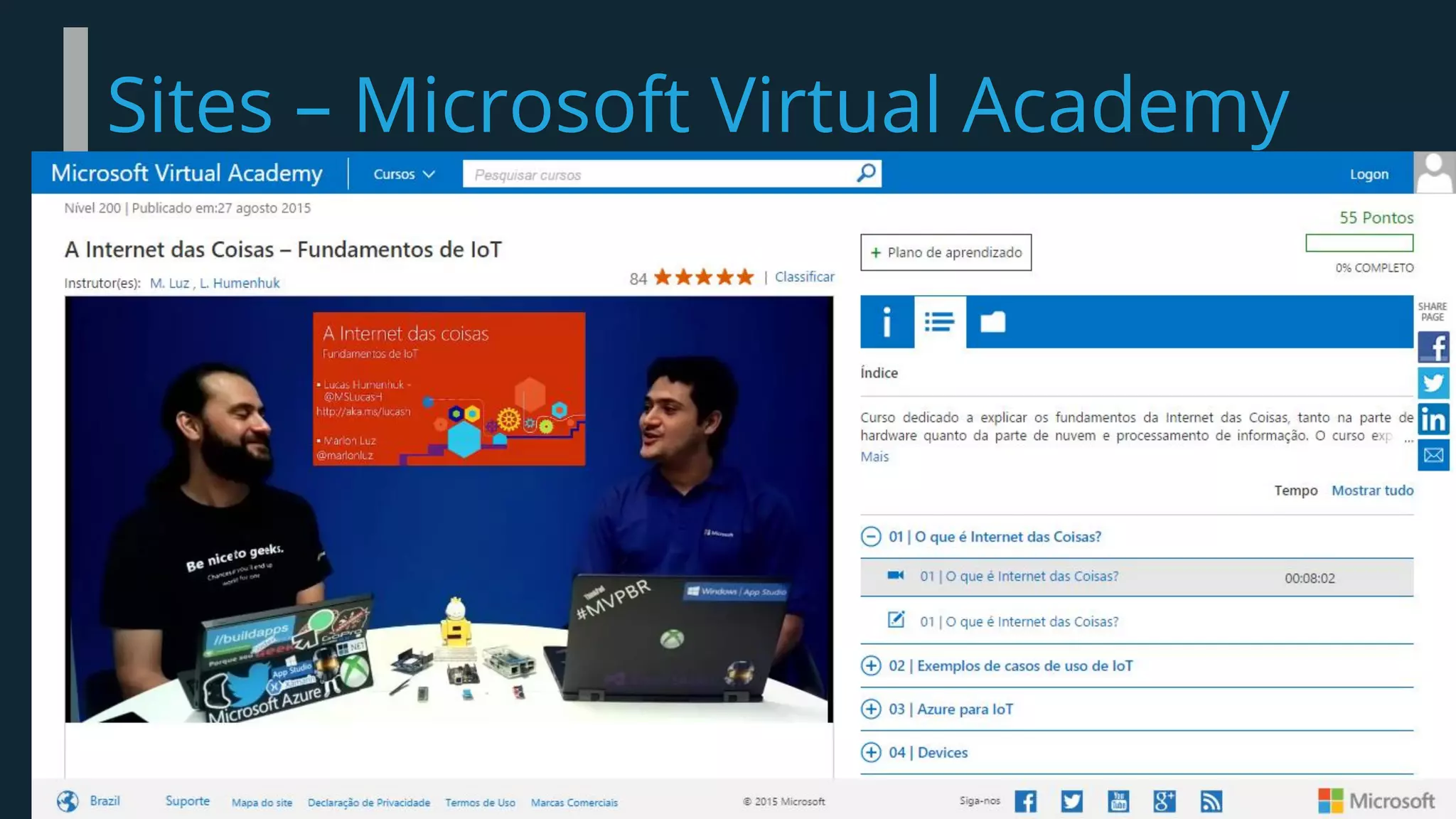Image resolution: width=1456 pixels, height=819 pixels.
Task: Open footer YouTube follow icon
Action: [1118, 801]
